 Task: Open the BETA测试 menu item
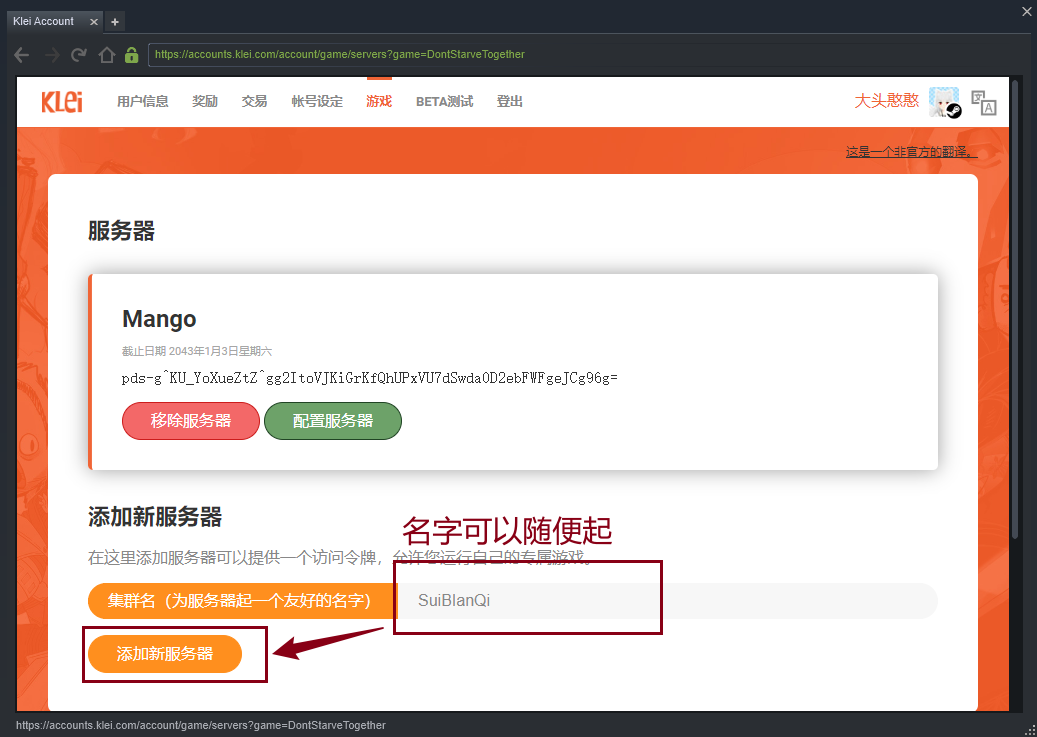[x=444, y=101]
